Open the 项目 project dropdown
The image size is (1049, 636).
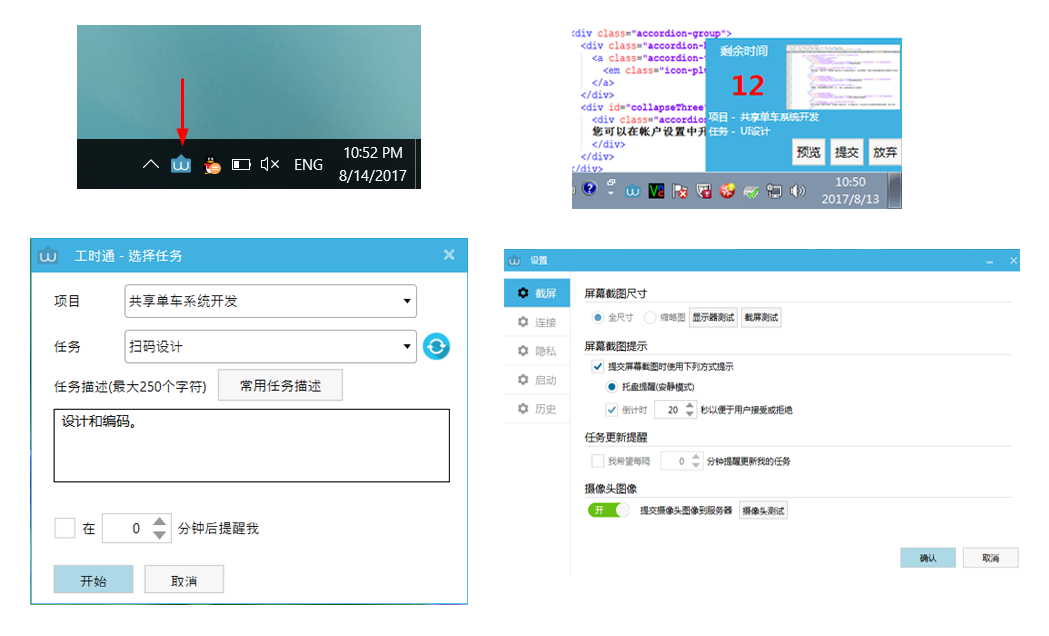pyautogui.click(x=271, y=301)
